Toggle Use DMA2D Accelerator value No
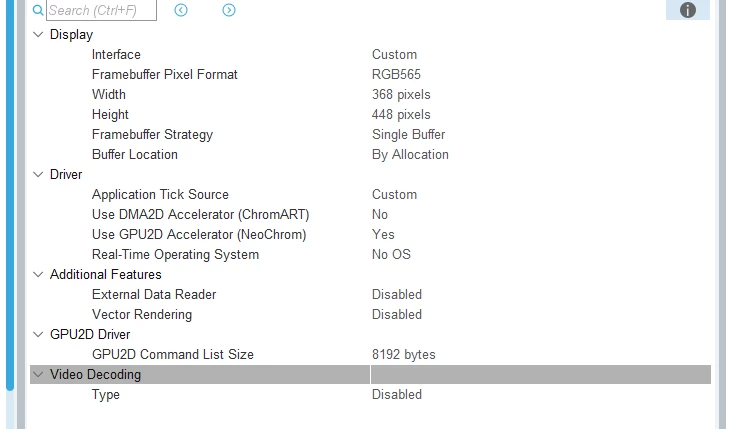This screenshot has height=429, width=750. coord(380,215)
